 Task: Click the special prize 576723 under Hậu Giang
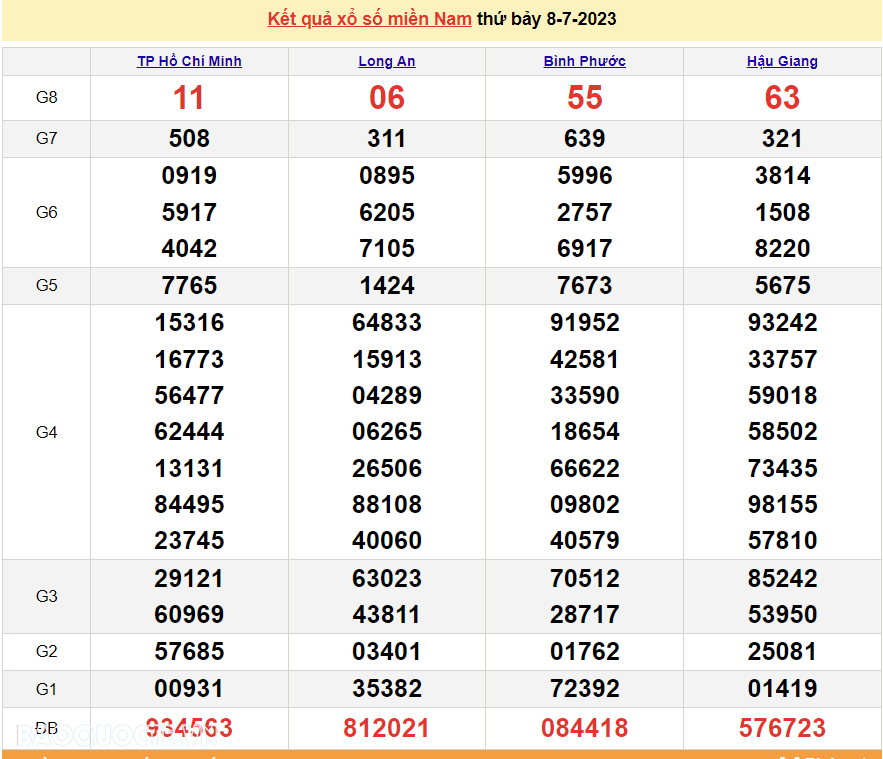coord(783,728)
